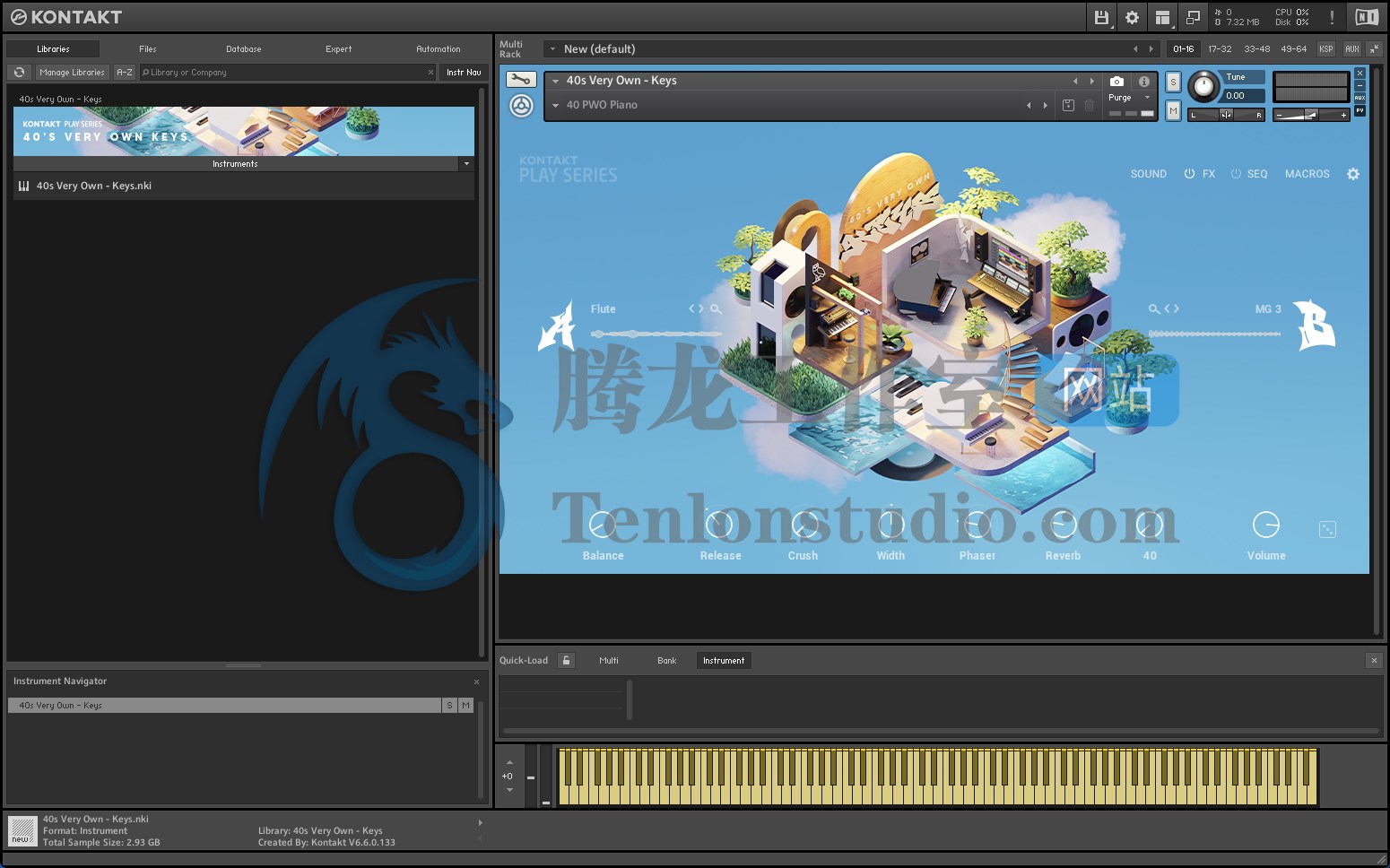Toggle KSP multi script editor
This screenshot has height=868, width=1390.
(1326, 49)
